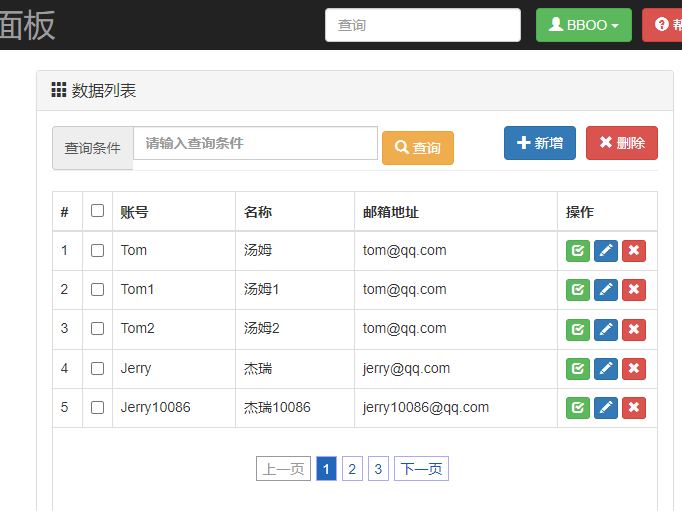
Task: Click green assign icon in Jerry row
Action: [x=578, y=369]
